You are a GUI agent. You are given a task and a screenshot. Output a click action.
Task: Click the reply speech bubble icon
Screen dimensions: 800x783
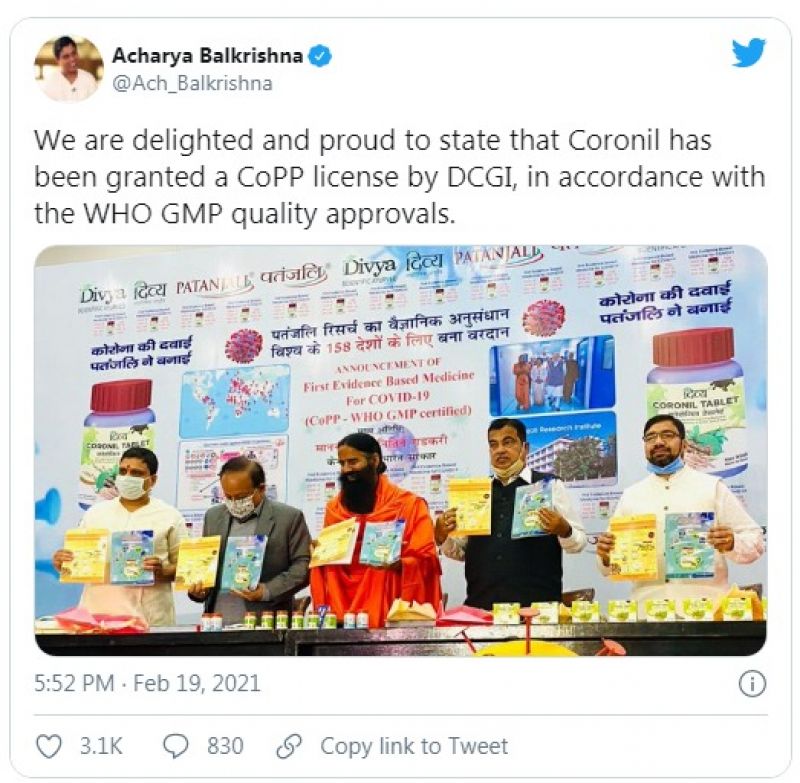(x=175, y=746)
